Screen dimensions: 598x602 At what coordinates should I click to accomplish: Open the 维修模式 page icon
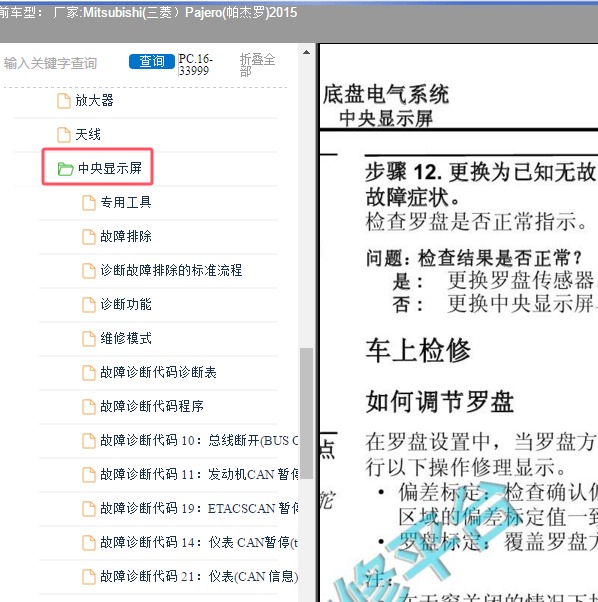coord(89,339)
